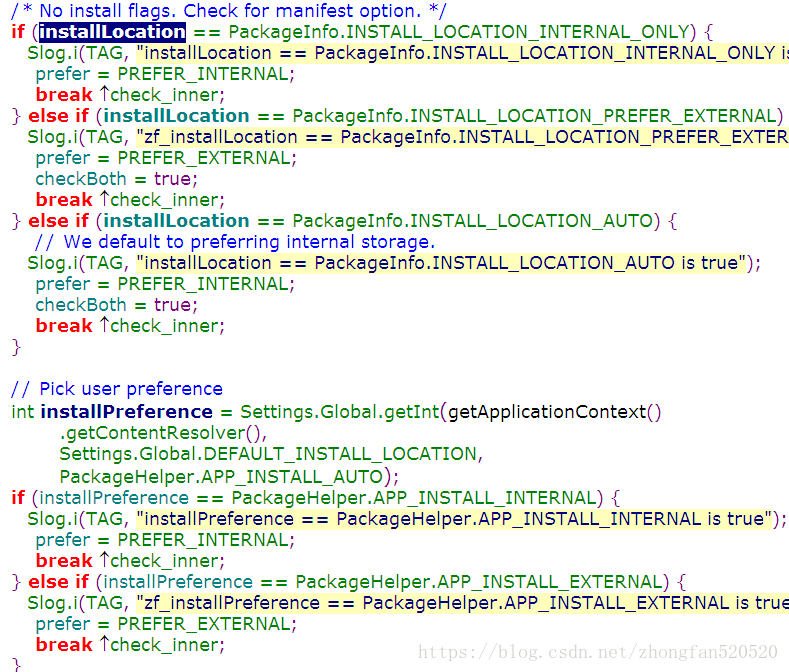Click the 'No install flags' block comment
The height and width of the screenshot is (672, 789).
(x=228, y=11)
